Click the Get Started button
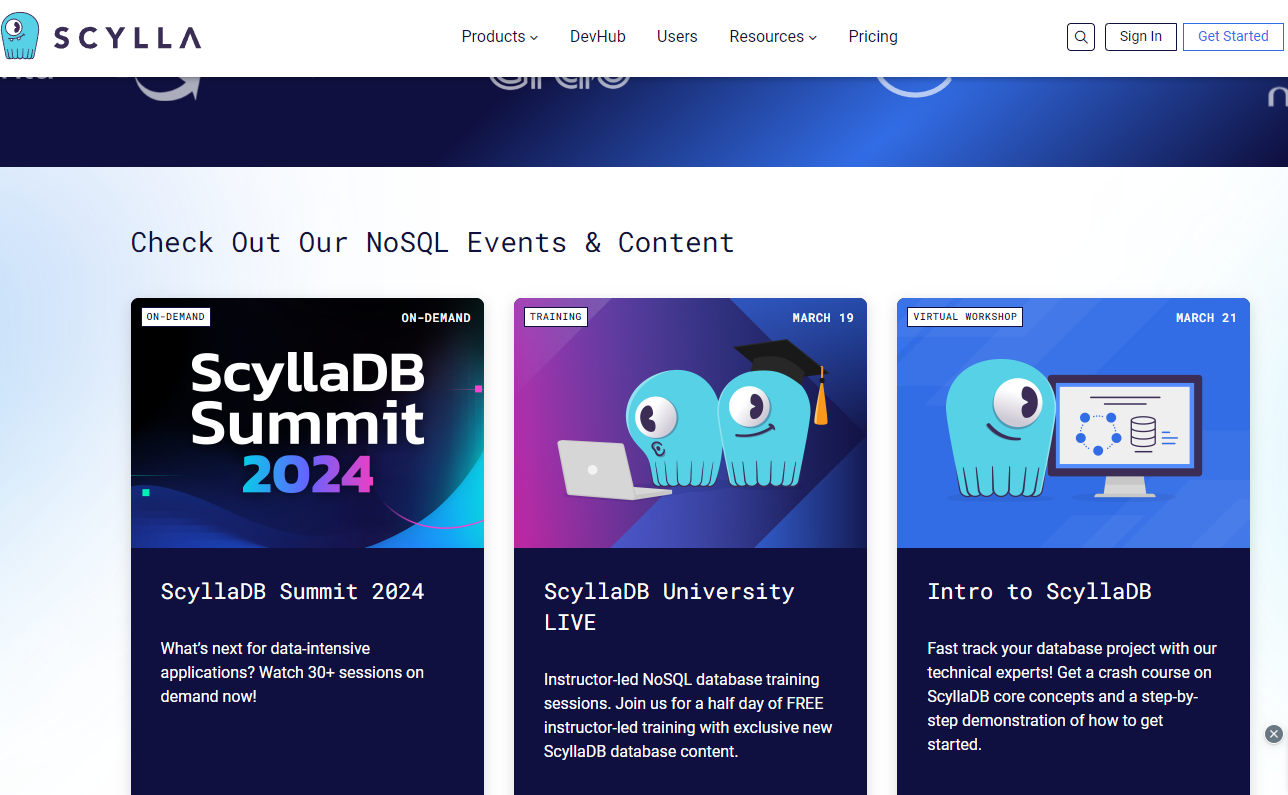The height and width of the screenshot is (795, 1288). [x=1233, y=37]
